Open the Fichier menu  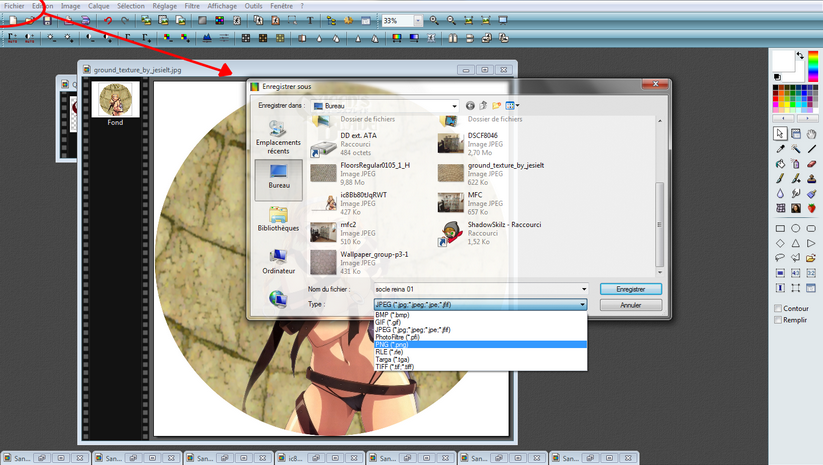(14, 6)
